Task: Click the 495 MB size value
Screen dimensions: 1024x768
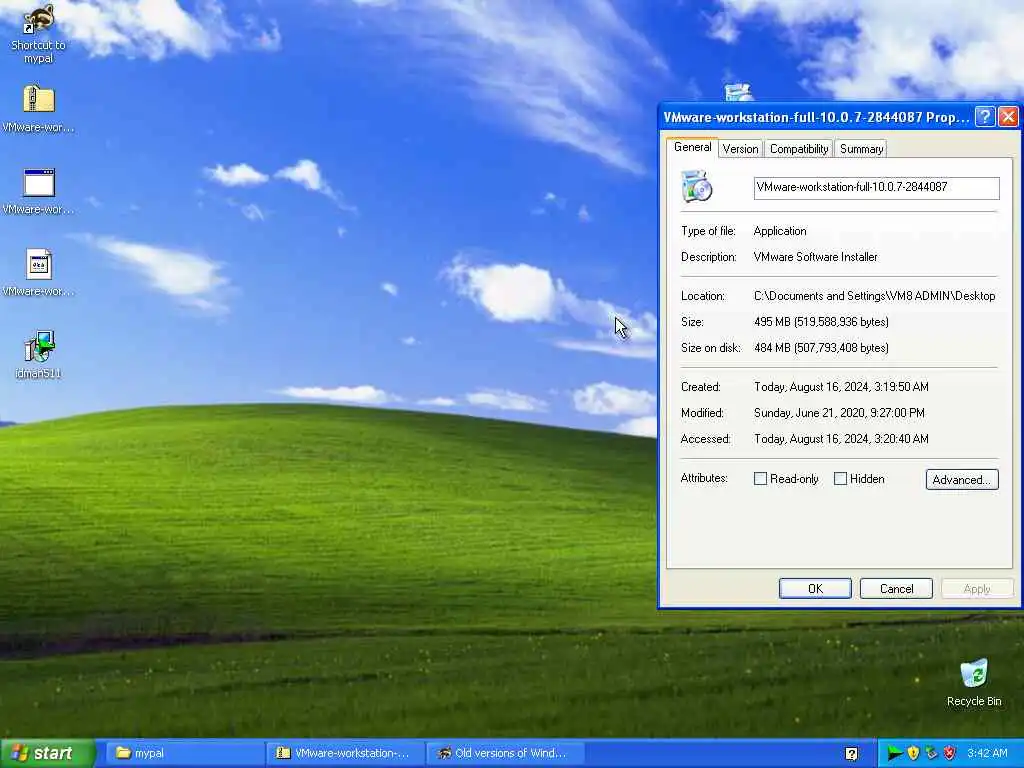Action: pos(821,322)
